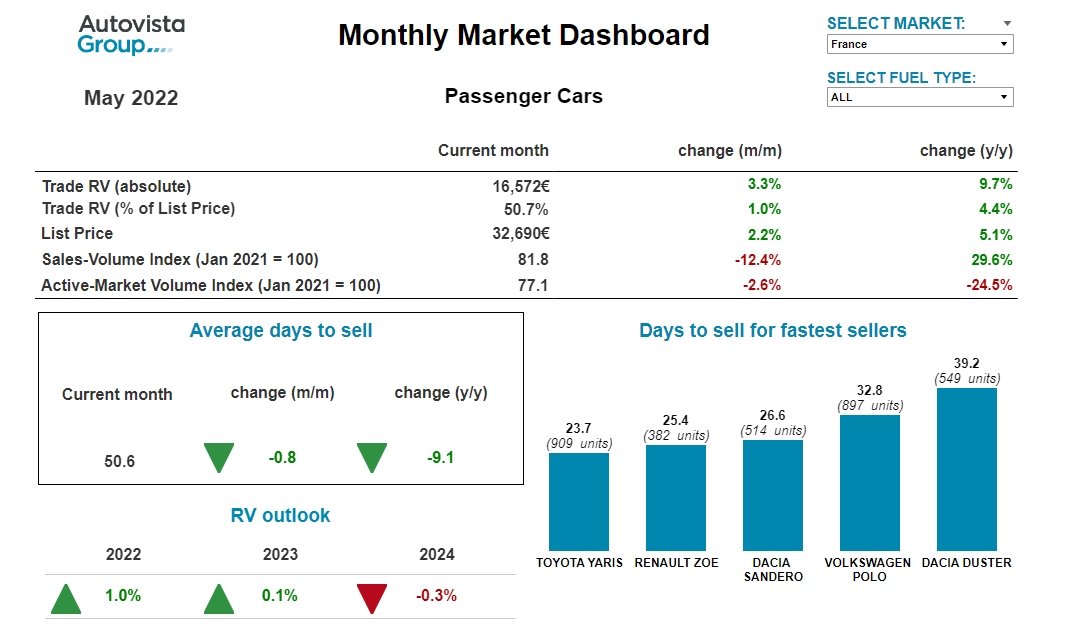
Task: Click the Days to sell for fastest sellers heading
Action: click(773, 330)
